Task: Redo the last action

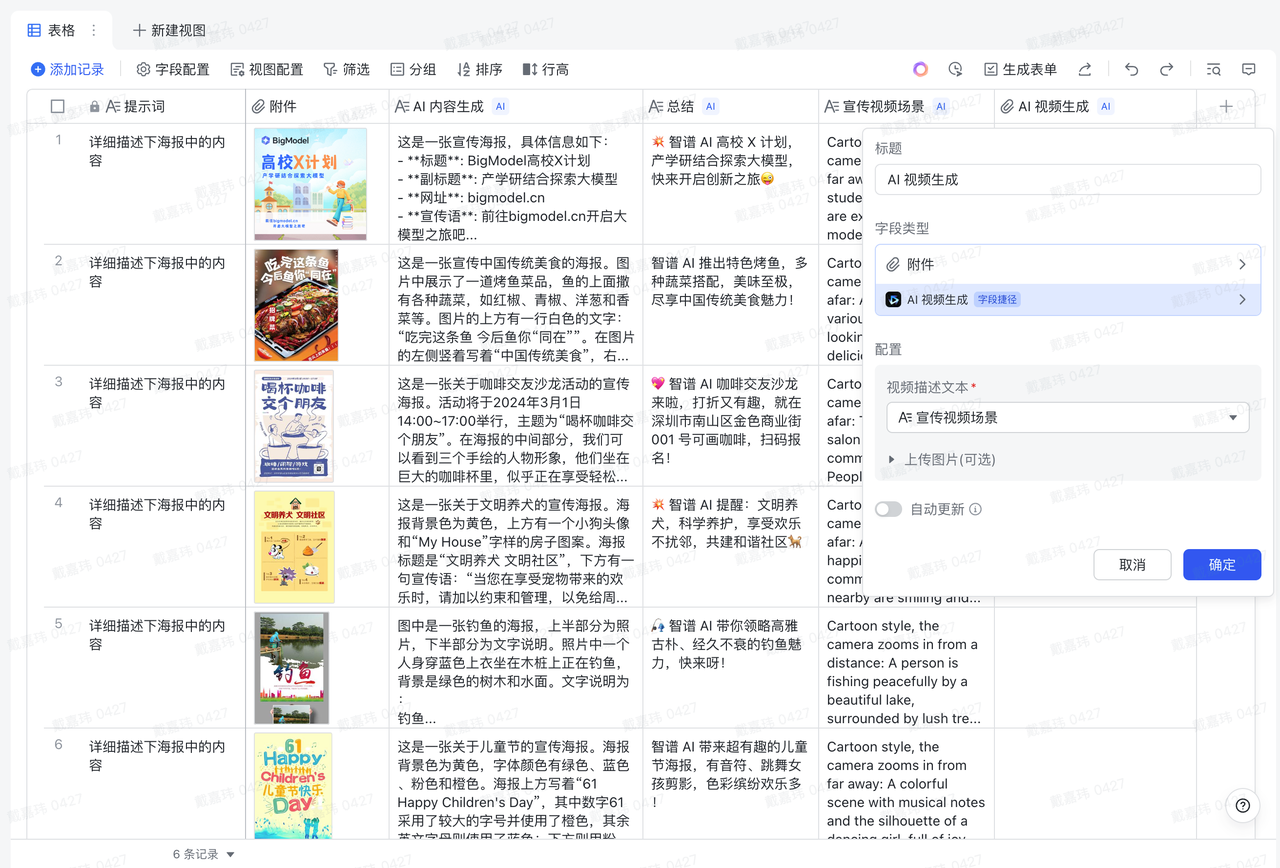Action: coord(1166,69)
